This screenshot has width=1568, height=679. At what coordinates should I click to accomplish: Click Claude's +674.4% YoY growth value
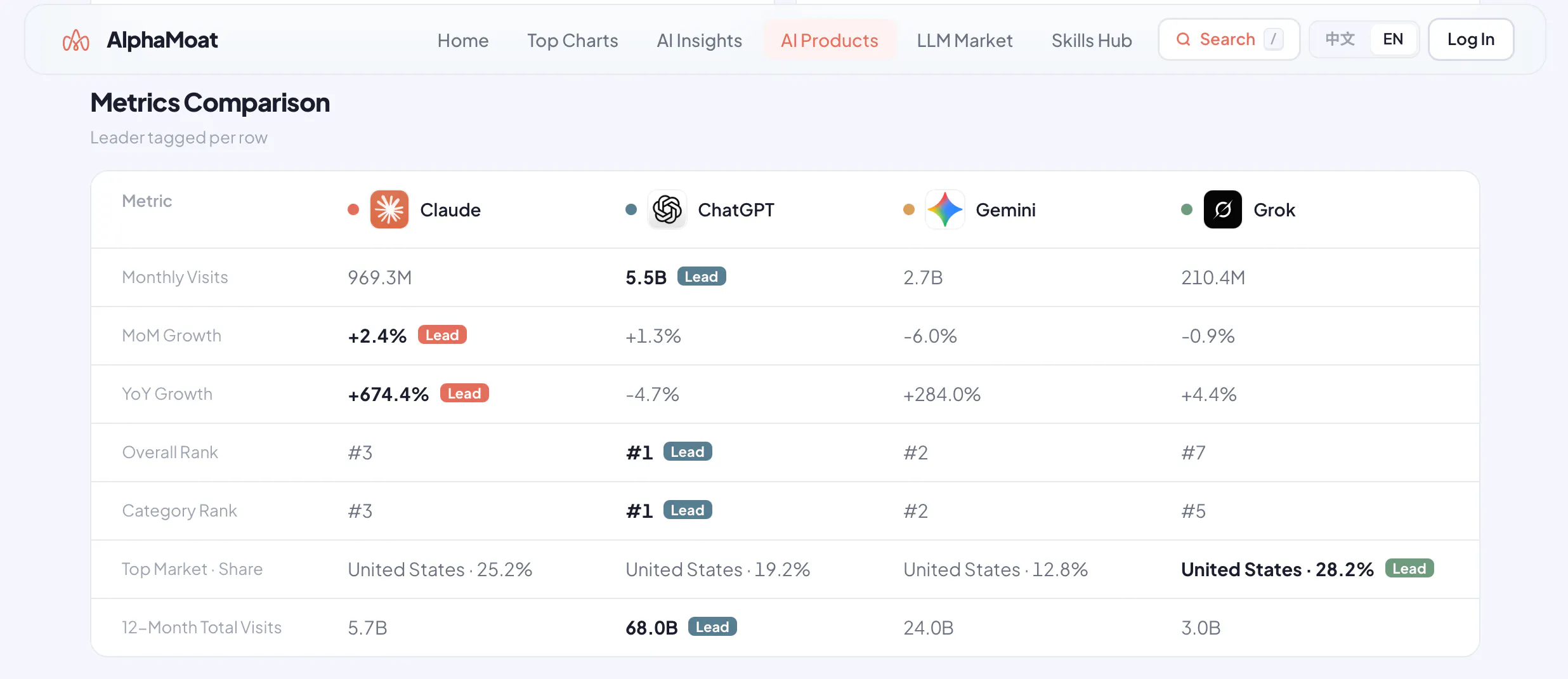click(388, 394)
